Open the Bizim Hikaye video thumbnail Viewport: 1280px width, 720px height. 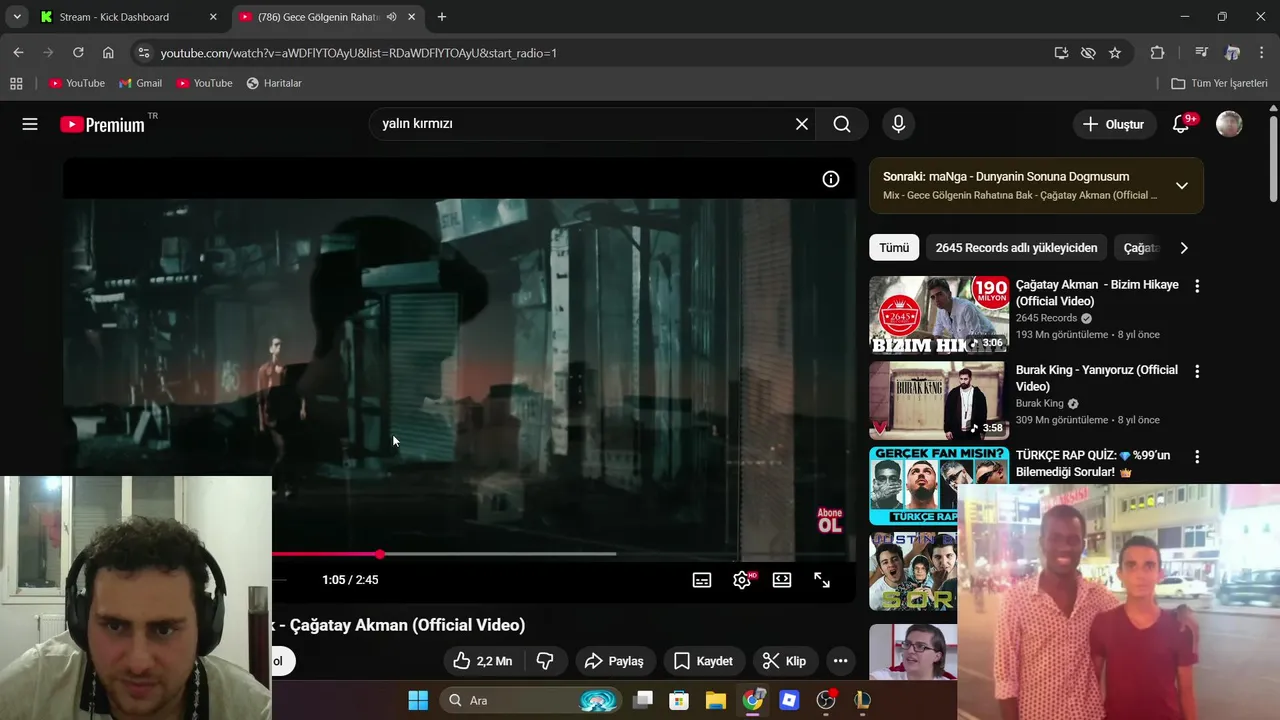click(939, 315)
